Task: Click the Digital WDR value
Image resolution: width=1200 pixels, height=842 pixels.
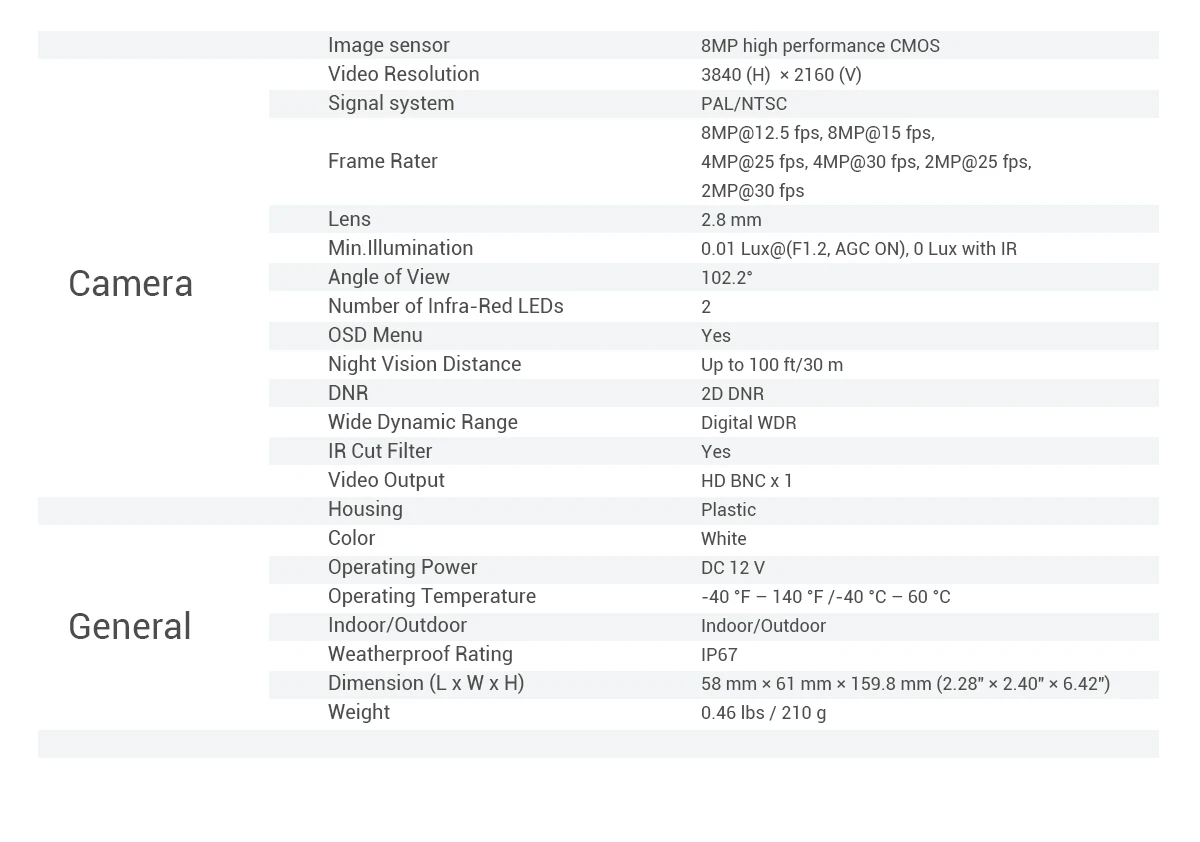Action: pyautogui.click(x=749, y=423)
